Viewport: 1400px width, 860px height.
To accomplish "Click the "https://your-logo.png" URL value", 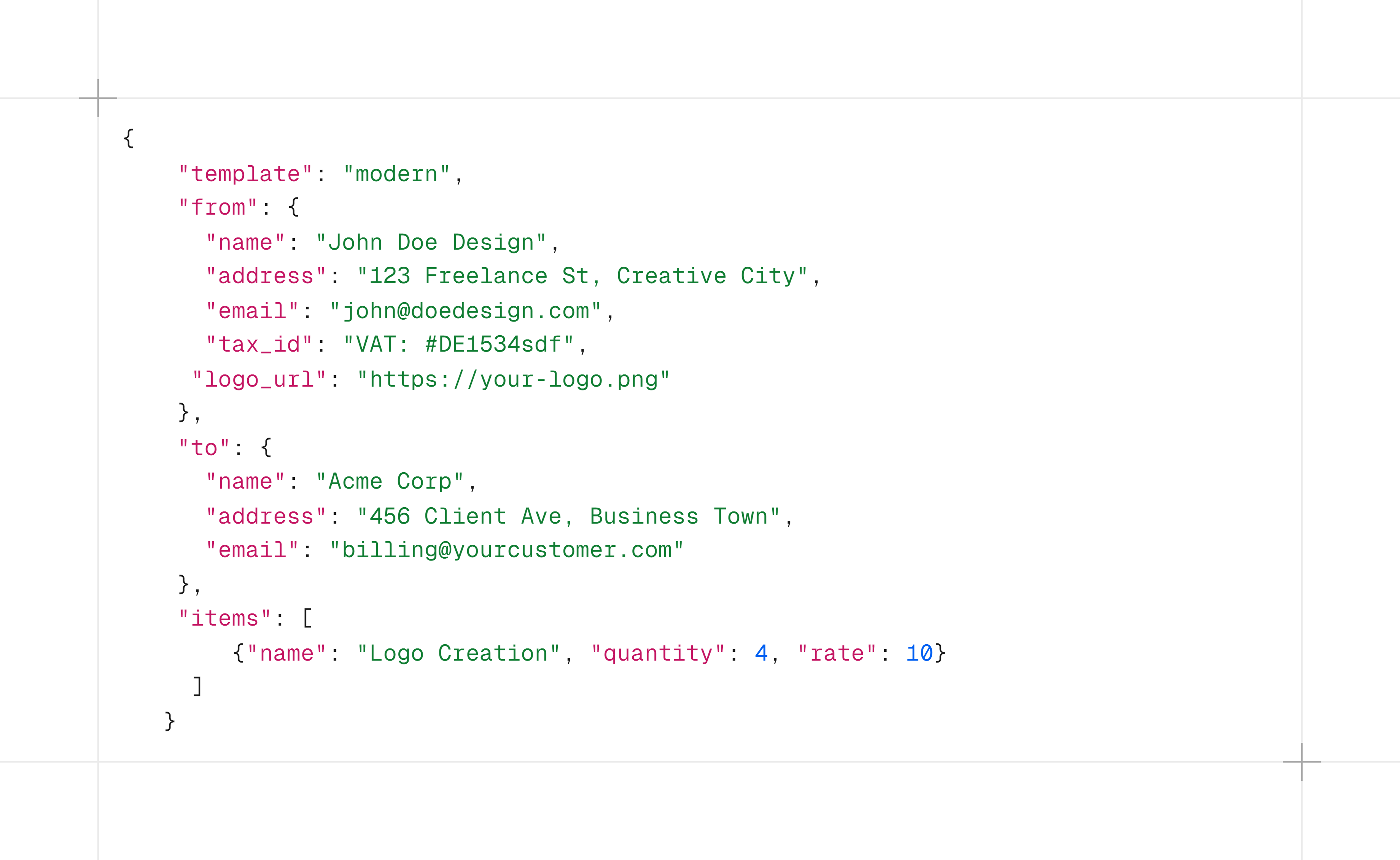I will pos(514,379).
